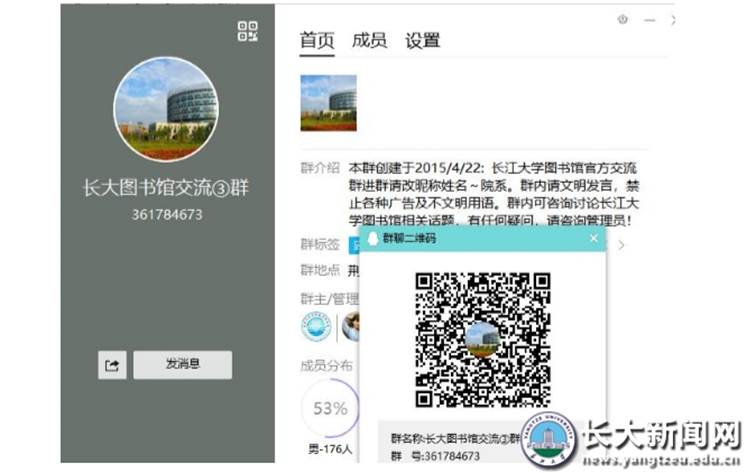Go to the 设置 settings tab
The image size is (747, 473).
(x=422, y=41)
